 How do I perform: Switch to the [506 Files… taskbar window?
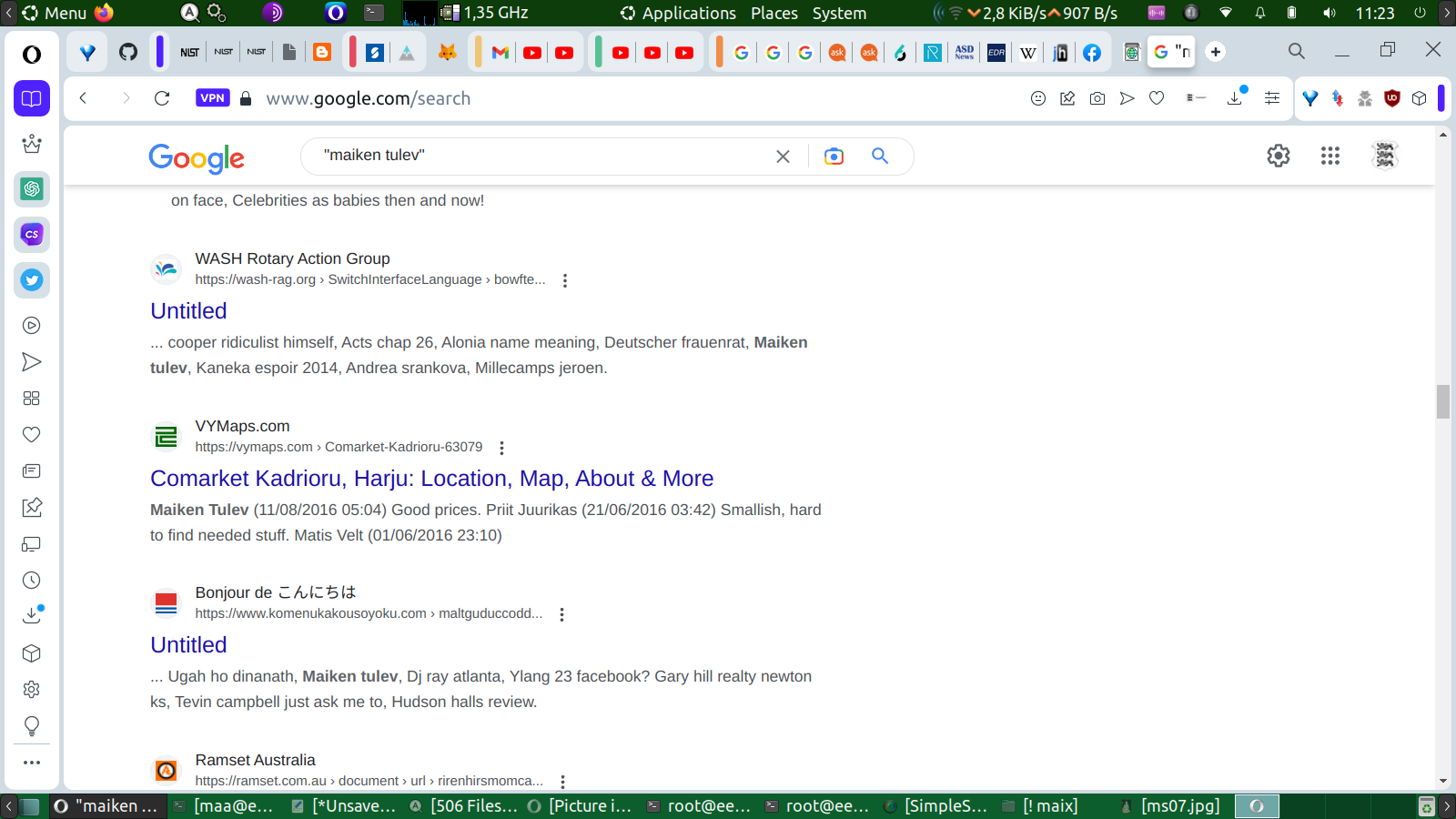(x=463, y=806)
